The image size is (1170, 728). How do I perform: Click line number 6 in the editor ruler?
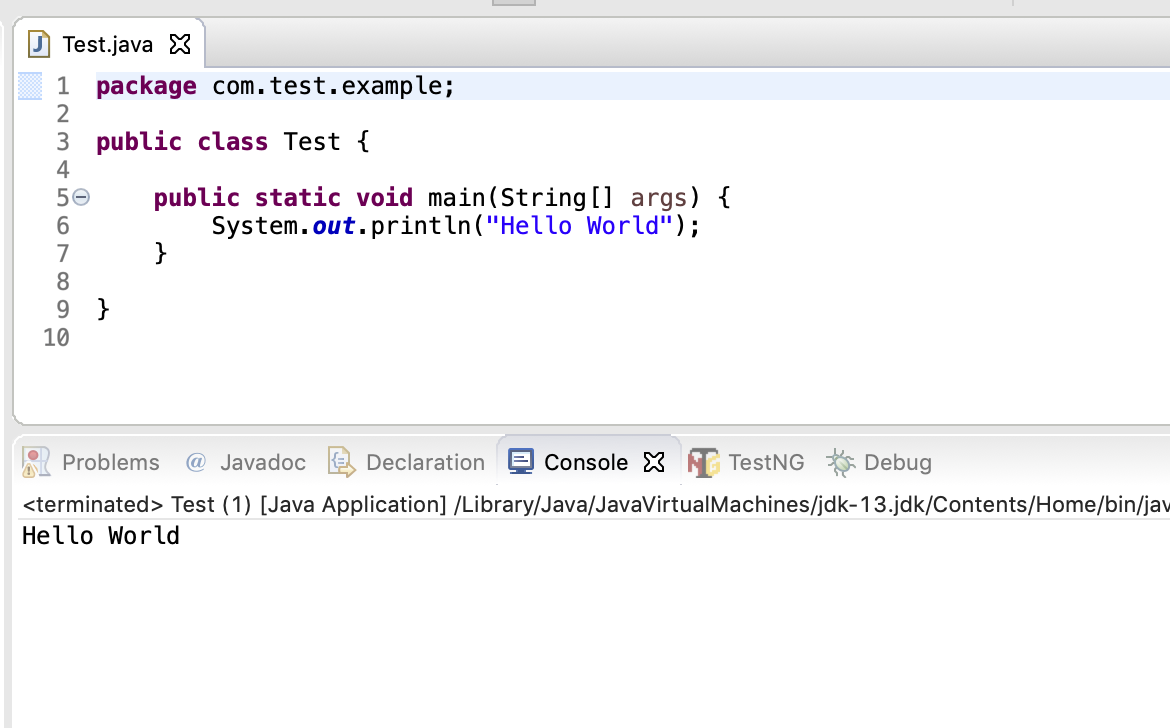click(62, 225)
